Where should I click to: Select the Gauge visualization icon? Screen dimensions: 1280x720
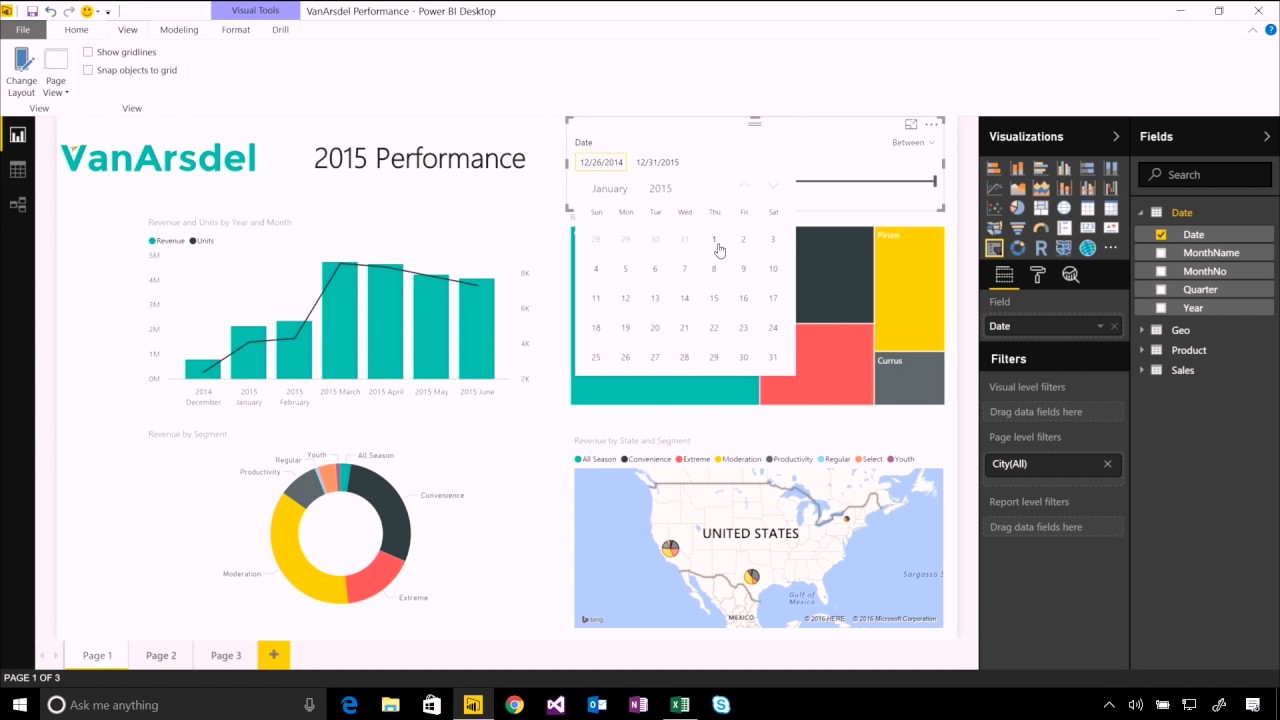point(1041,228)
